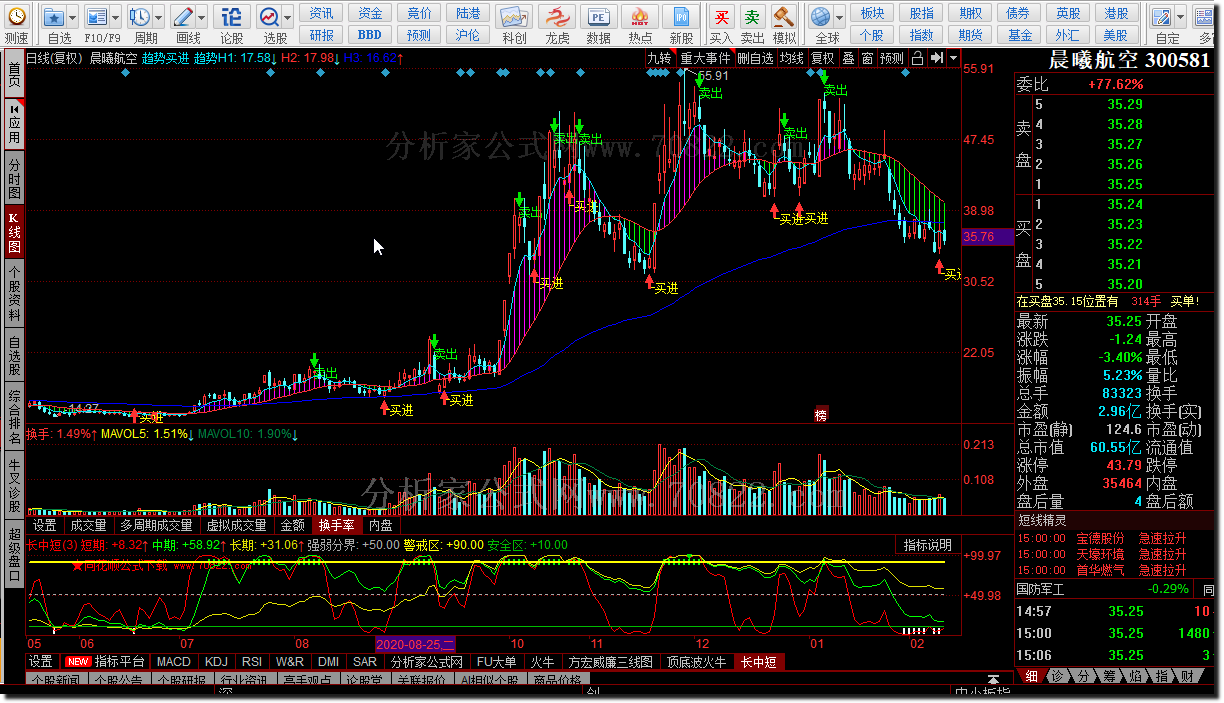Open the 新股 IPO icon

(682, 18)
